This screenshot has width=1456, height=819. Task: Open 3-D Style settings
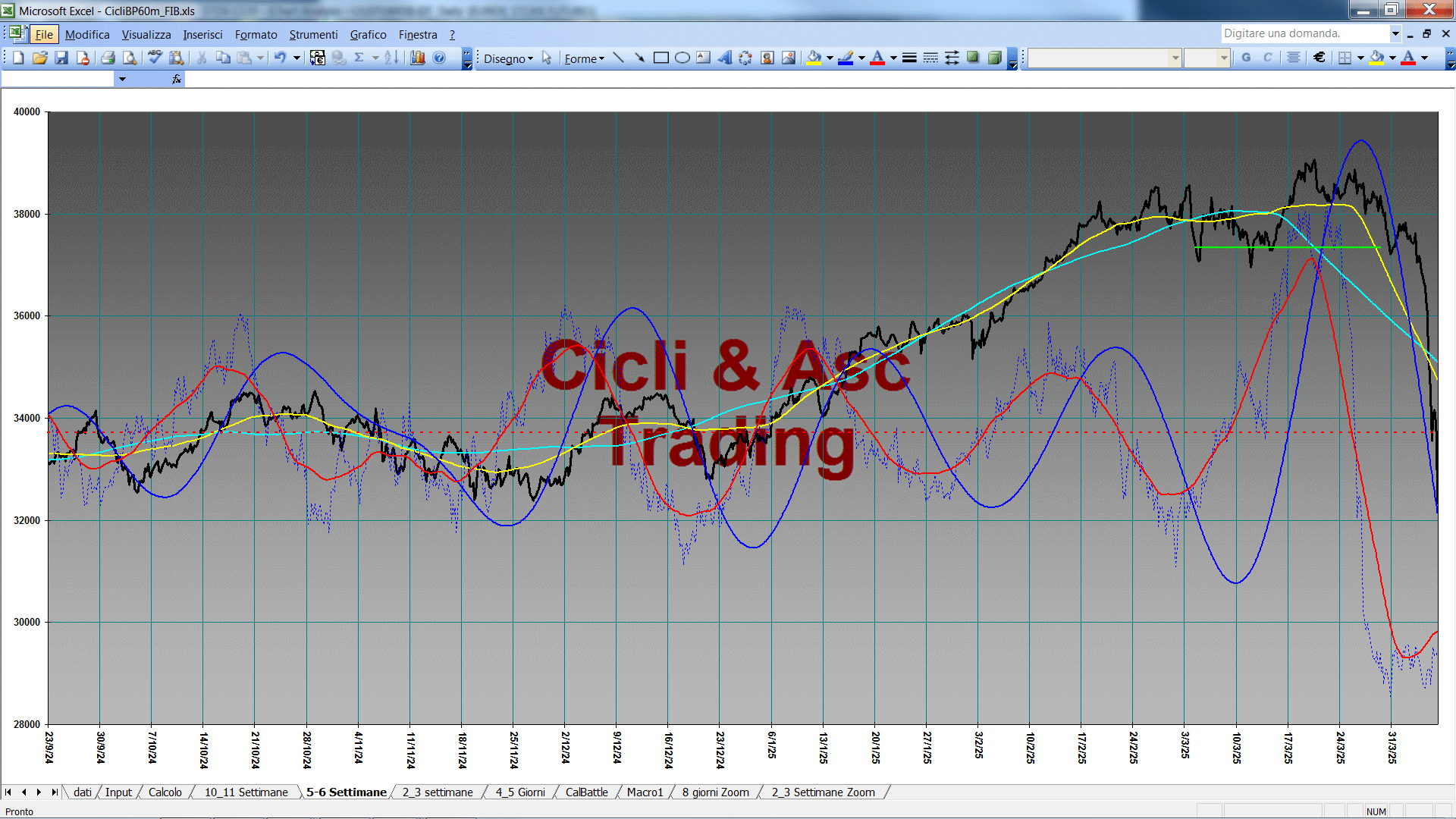click(994, 58)
